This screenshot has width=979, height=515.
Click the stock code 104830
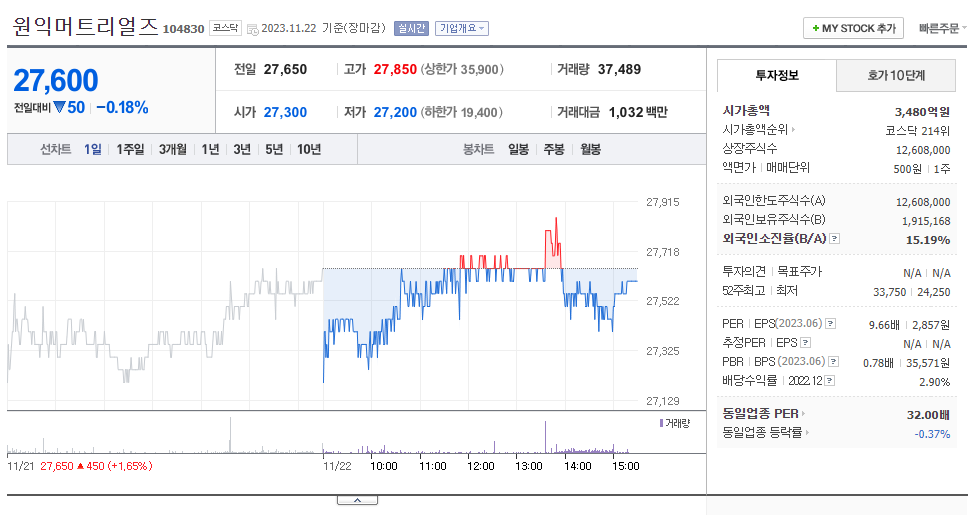pyautogui.click(x=184, y=29)
